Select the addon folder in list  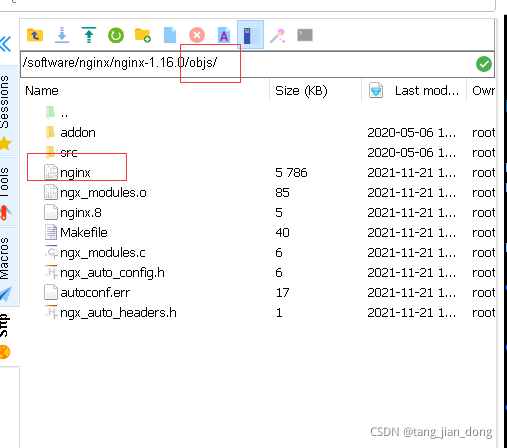point(78,133)
